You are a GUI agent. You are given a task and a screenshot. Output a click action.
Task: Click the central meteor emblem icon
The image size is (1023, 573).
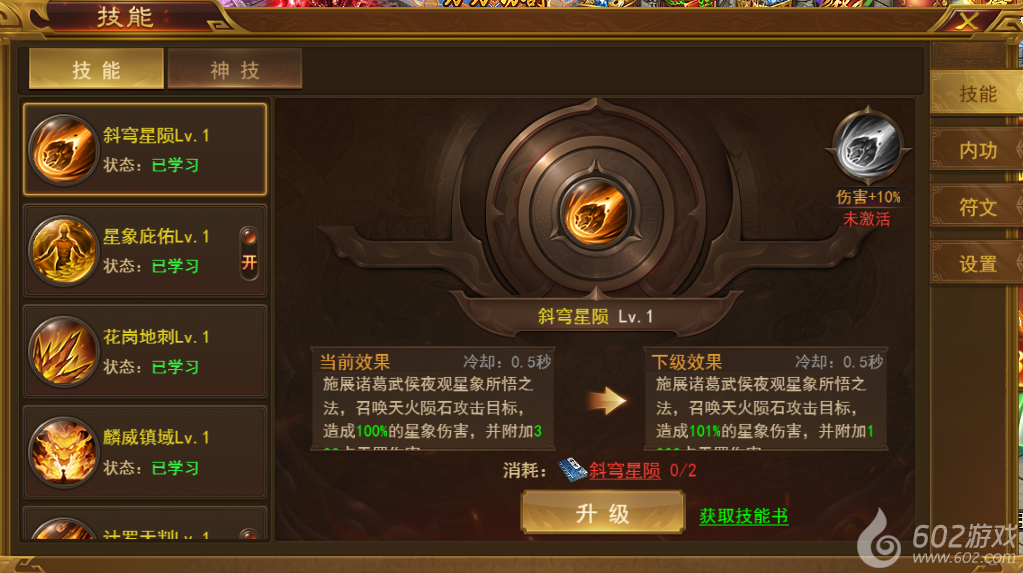pyautogui.click(x=595, y=213)
